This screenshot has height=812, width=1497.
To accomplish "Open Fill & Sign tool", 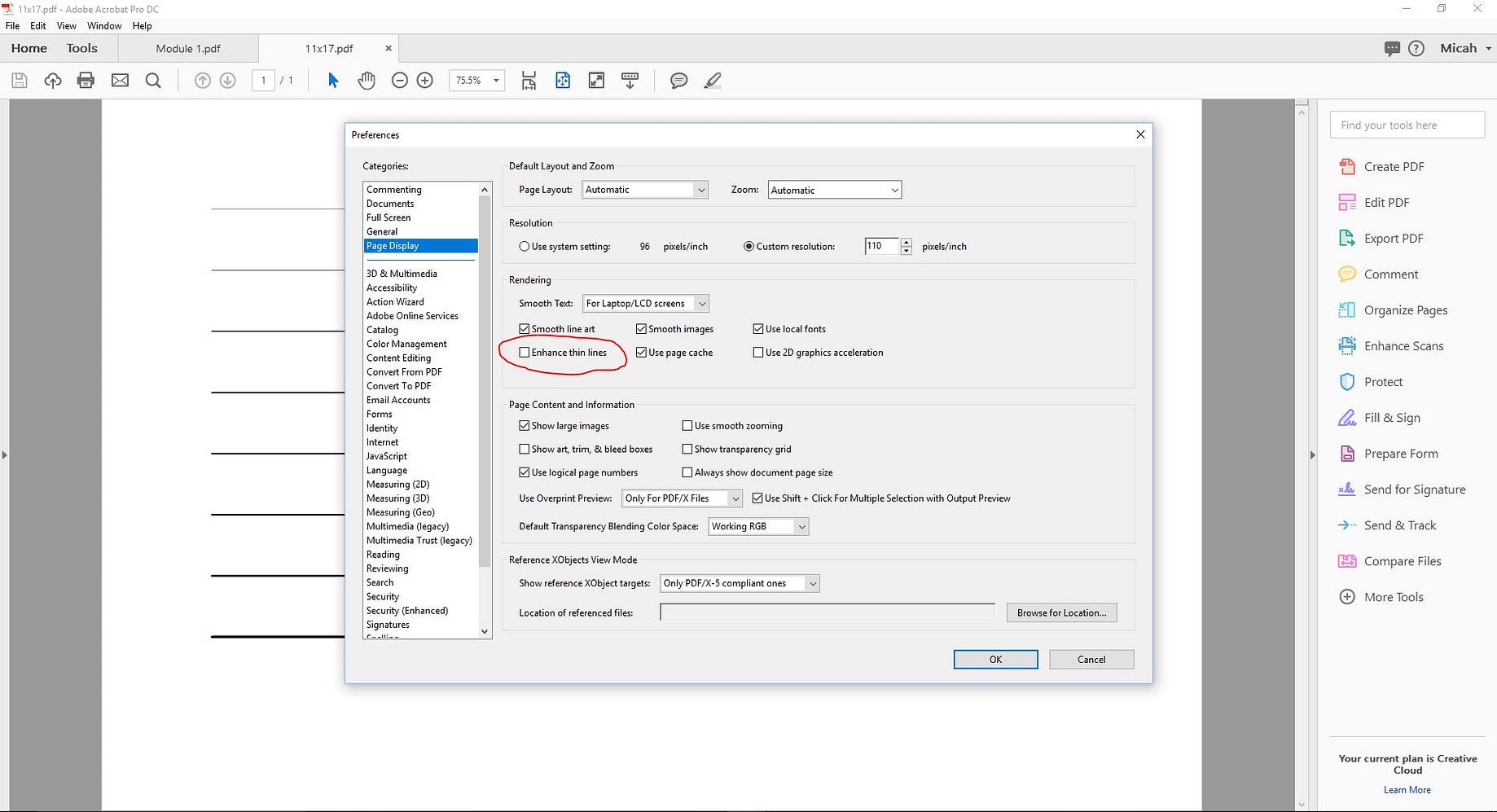I will (1379, 418).
